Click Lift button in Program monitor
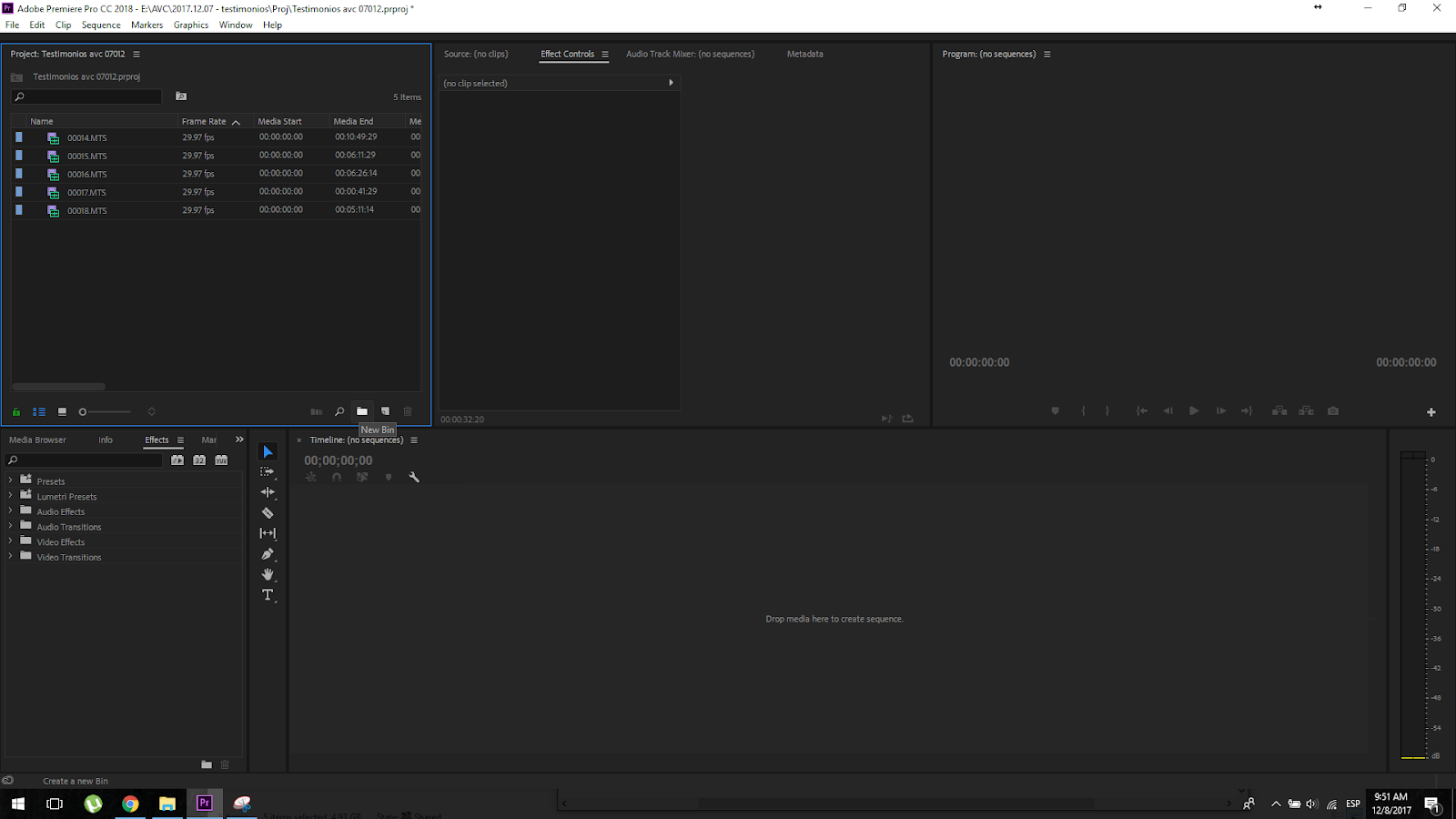This screenshot has height=819, width=1456. [x=1279, y=411]
